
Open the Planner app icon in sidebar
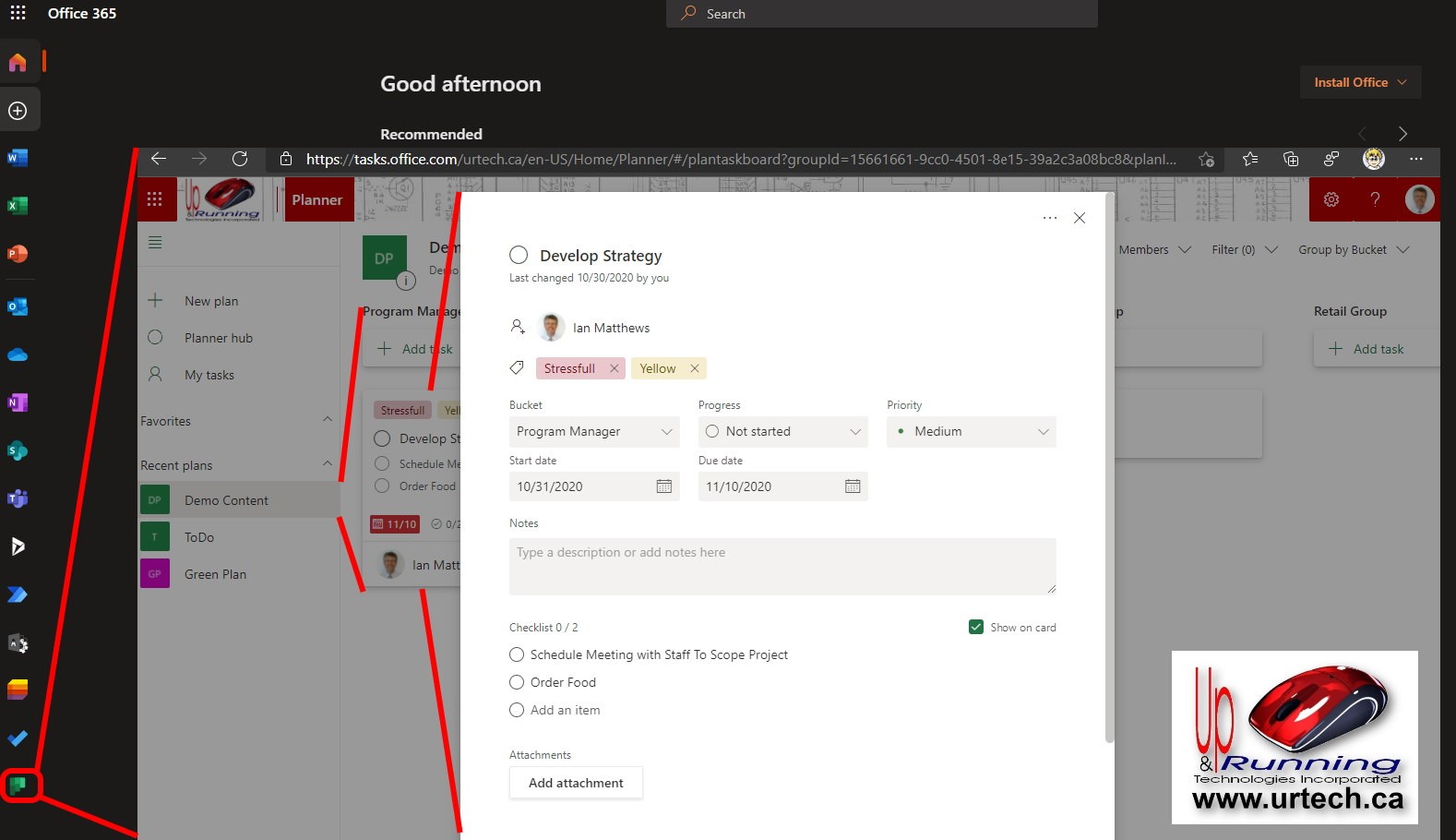(18, 786)
